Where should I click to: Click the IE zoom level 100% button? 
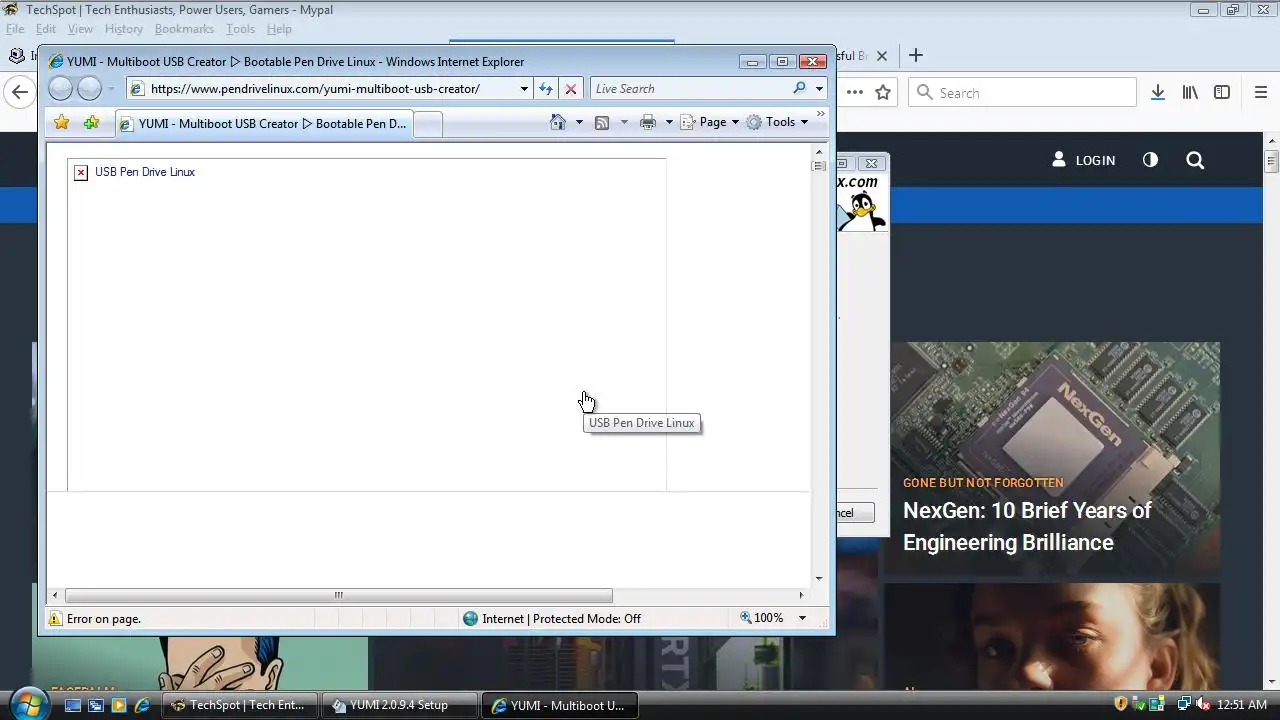[762, 618]
